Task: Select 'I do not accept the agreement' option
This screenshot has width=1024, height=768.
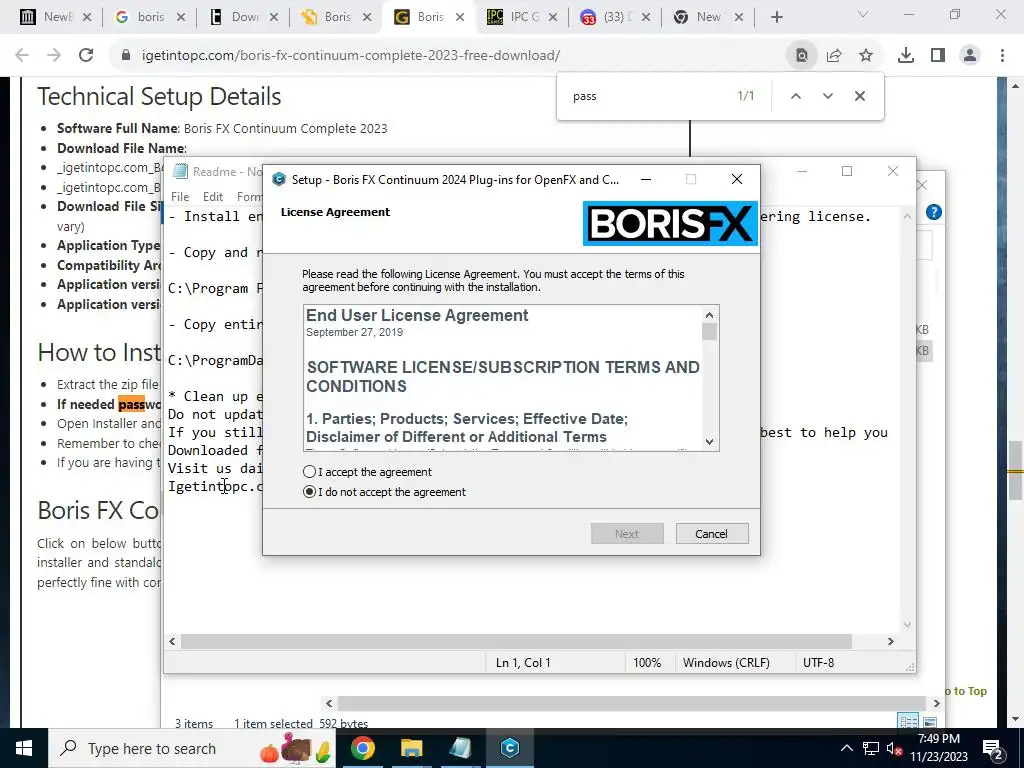Action: (x=310, y=492)
